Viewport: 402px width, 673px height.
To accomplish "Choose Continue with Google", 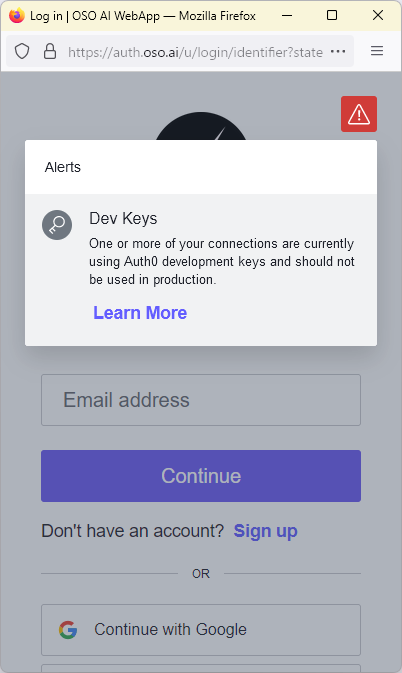I will (x=201, y=630).
